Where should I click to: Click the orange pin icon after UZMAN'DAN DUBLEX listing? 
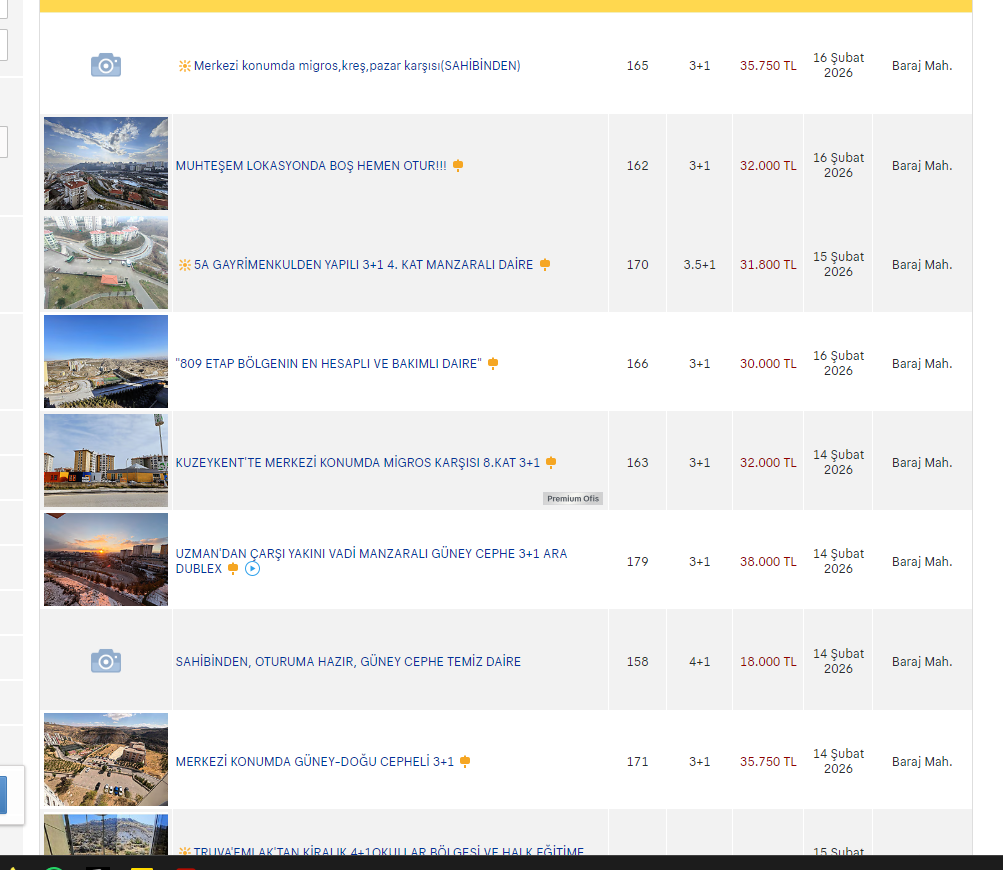coord(233,569)
